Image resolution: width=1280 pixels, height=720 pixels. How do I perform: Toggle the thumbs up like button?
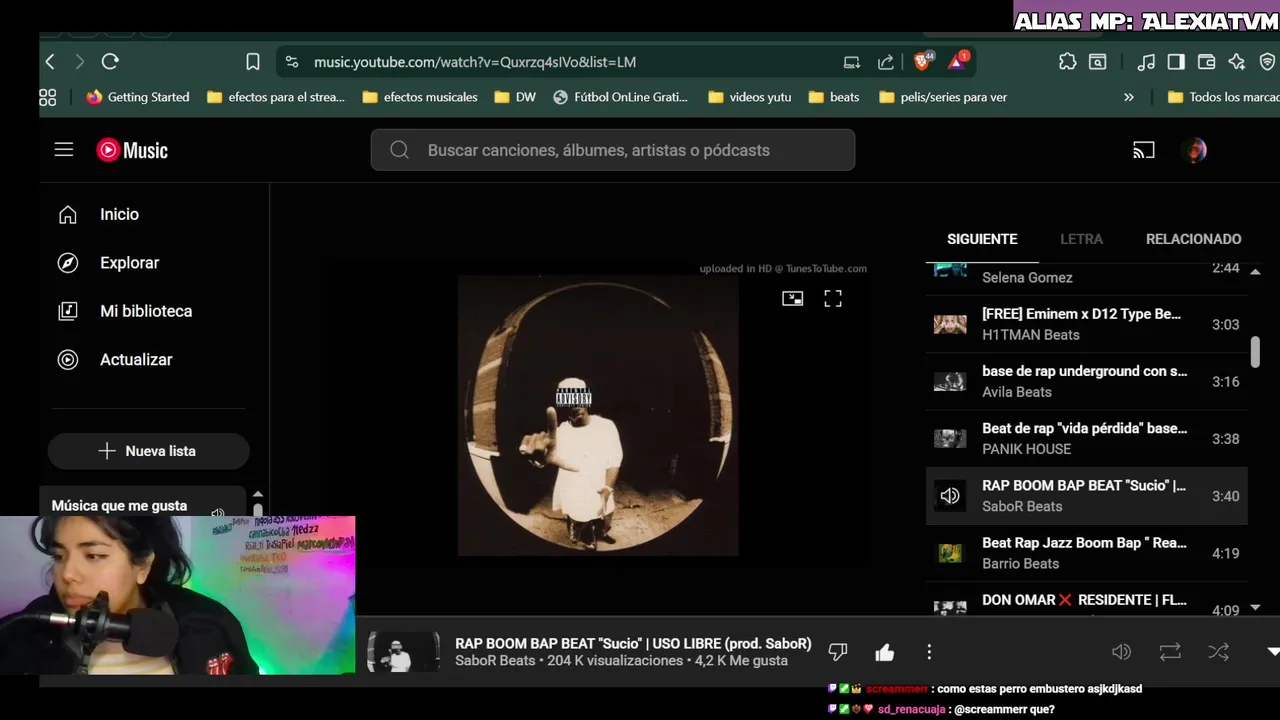point(885,652)
